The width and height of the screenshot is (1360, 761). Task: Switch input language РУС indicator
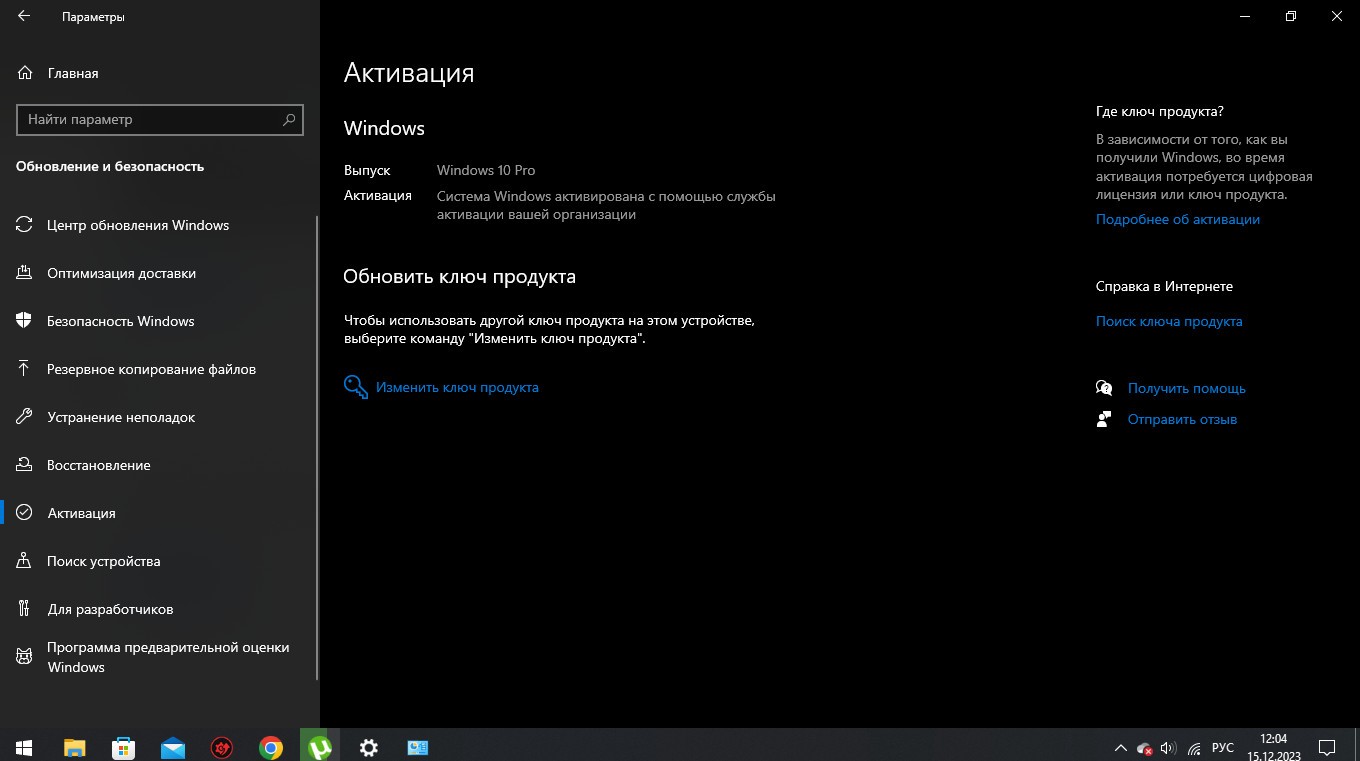[1223, 748]
